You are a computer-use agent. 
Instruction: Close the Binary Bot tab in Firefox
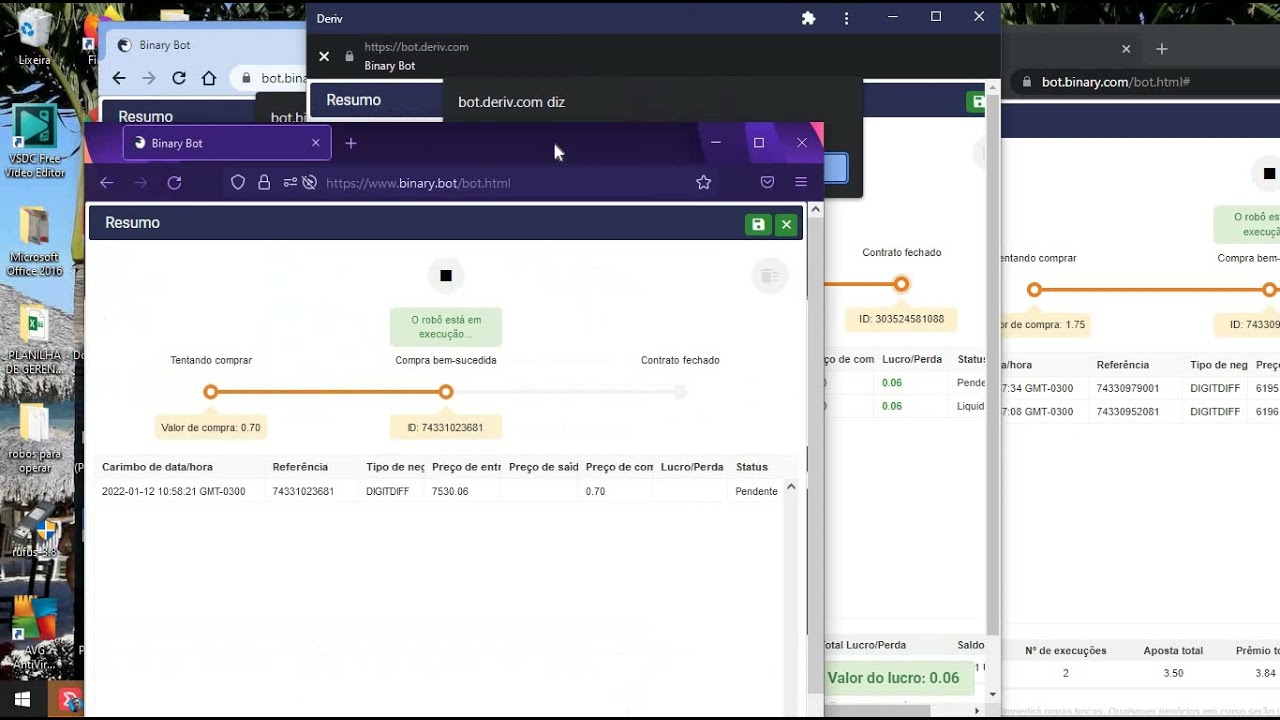click(316, 143)
